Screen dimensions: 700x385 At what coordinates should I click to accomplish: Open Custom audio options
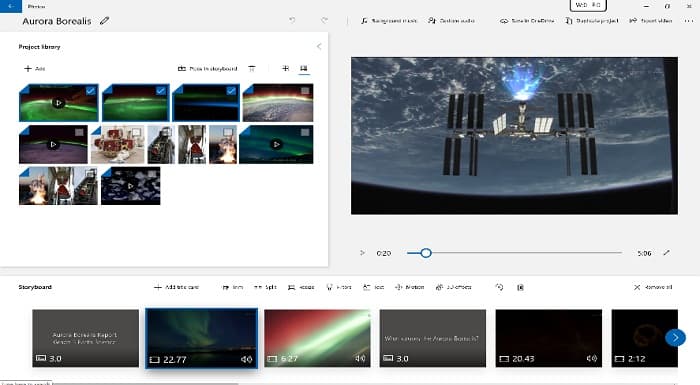click(x=451, y=21)
